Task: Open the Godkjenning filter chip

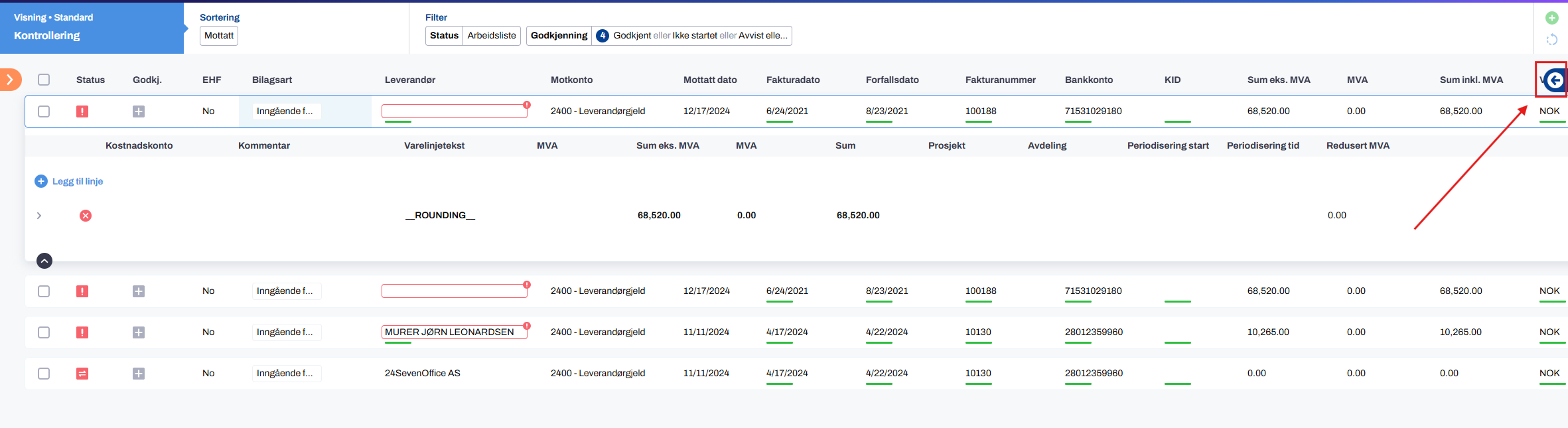Action: (x=658, y=36)
